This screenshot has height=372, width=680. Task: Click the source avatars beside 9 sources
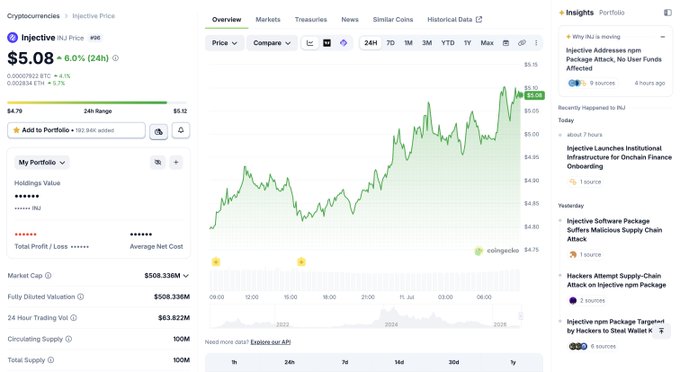coord(576,83)
